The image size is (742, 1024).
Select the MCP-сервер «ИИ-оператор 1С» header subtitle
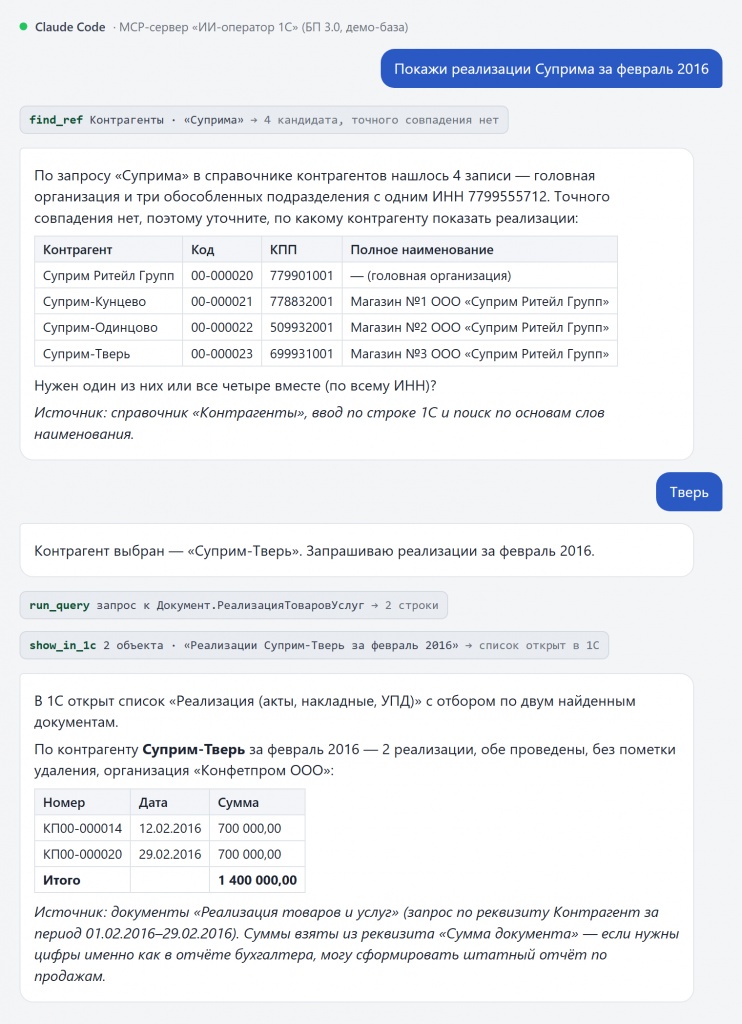click(261, 27)
